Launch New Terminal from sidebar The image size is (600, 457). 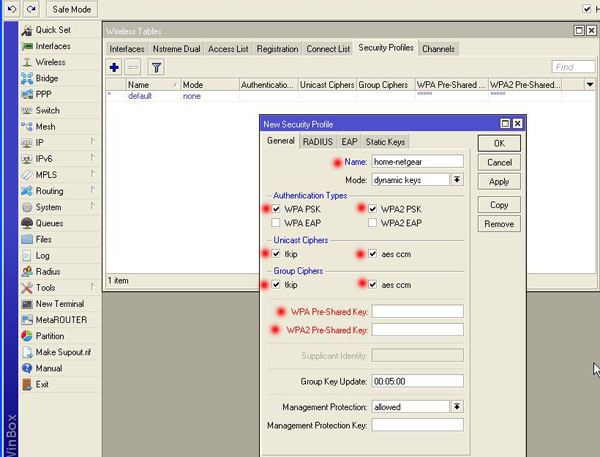pos(60,304)
